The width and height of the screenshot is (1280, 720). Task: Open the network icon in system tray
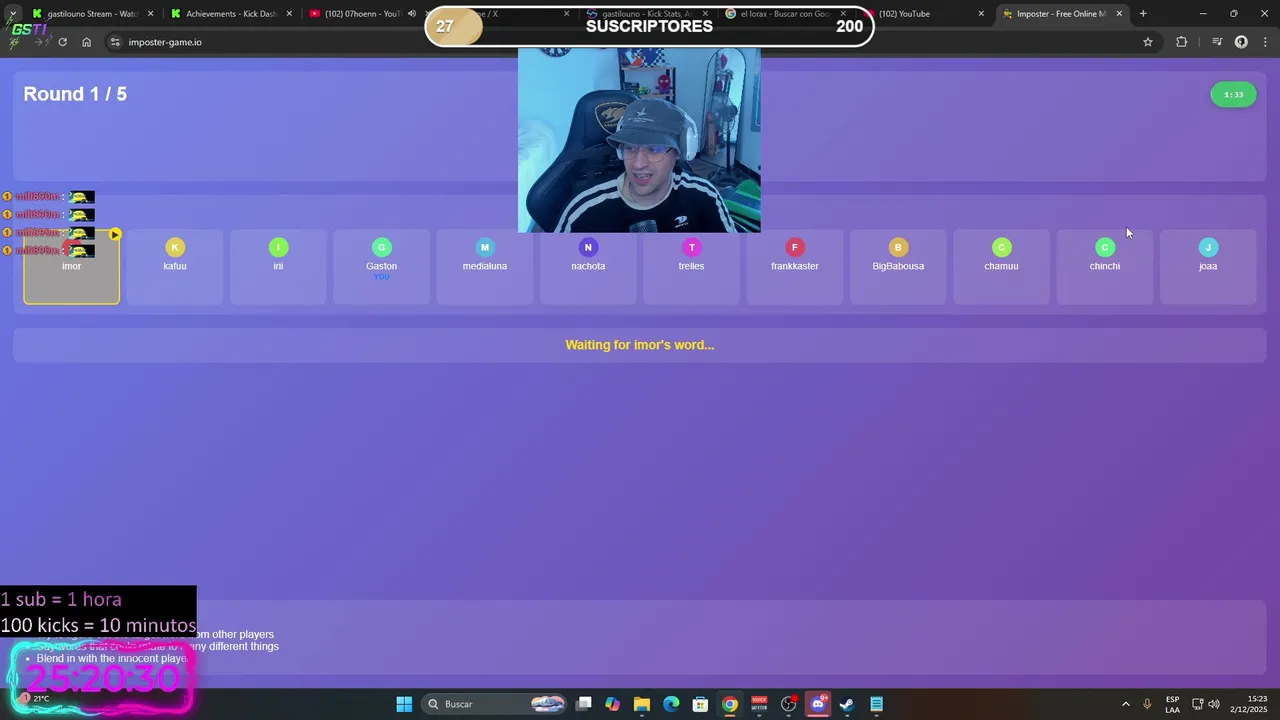(1197, 704)
